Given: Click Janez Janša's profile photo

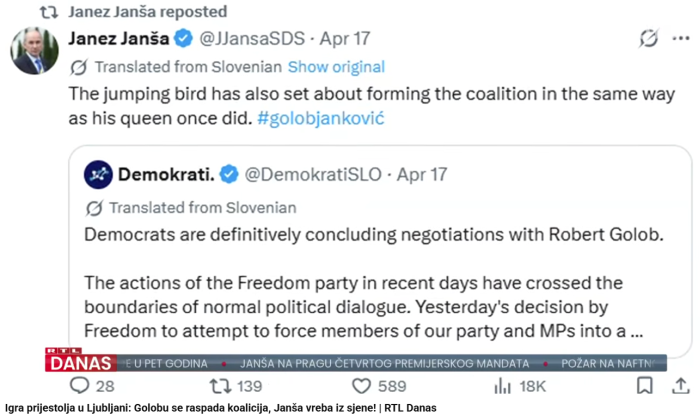Looking at the screenshot, I should 34,50.
